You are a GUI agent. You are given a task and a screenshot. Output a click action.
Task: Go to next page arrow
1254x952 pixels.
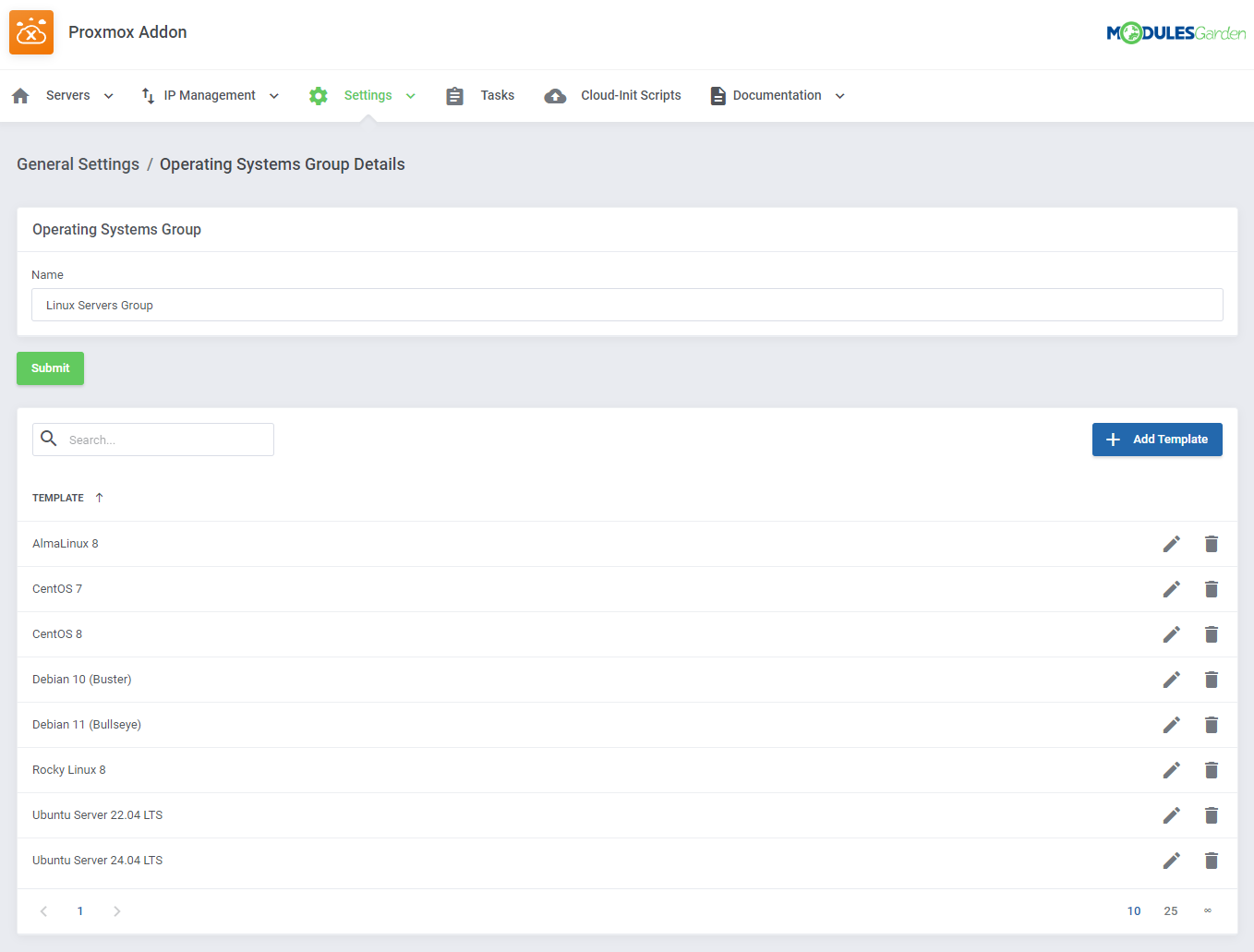(x=116, y=911)
